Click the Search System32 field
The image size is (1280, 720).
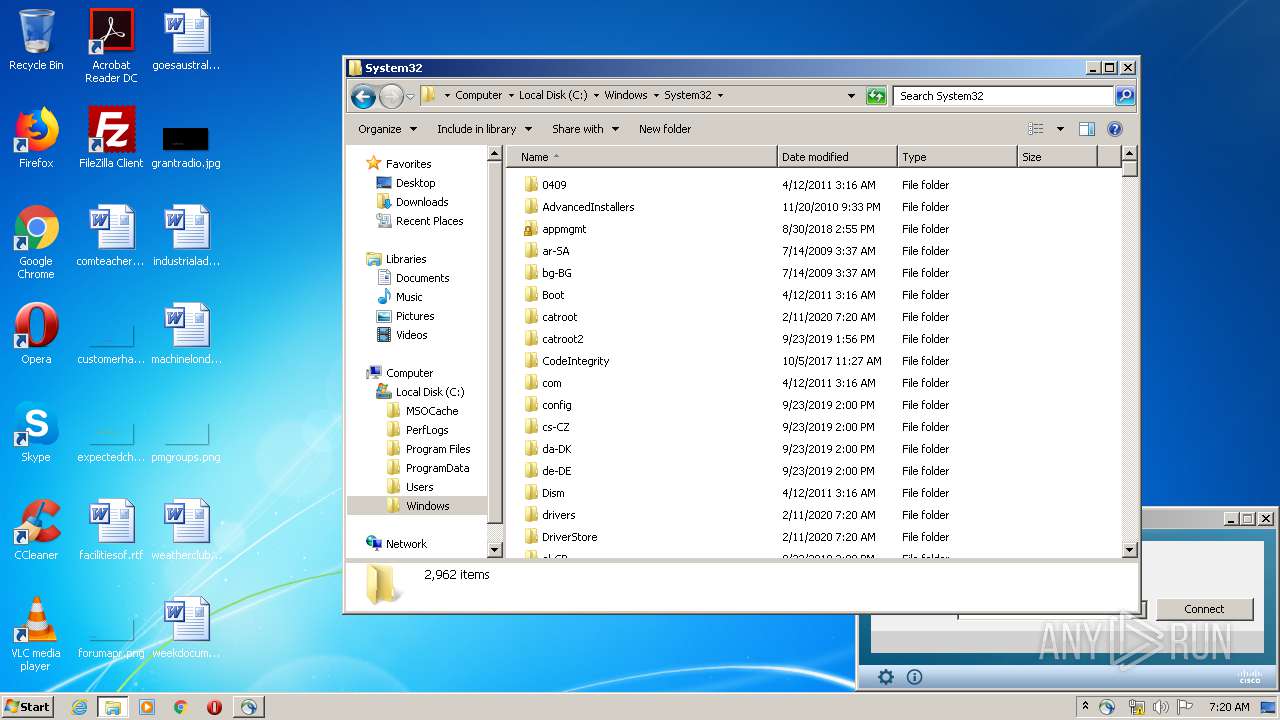pos(1003,96)
